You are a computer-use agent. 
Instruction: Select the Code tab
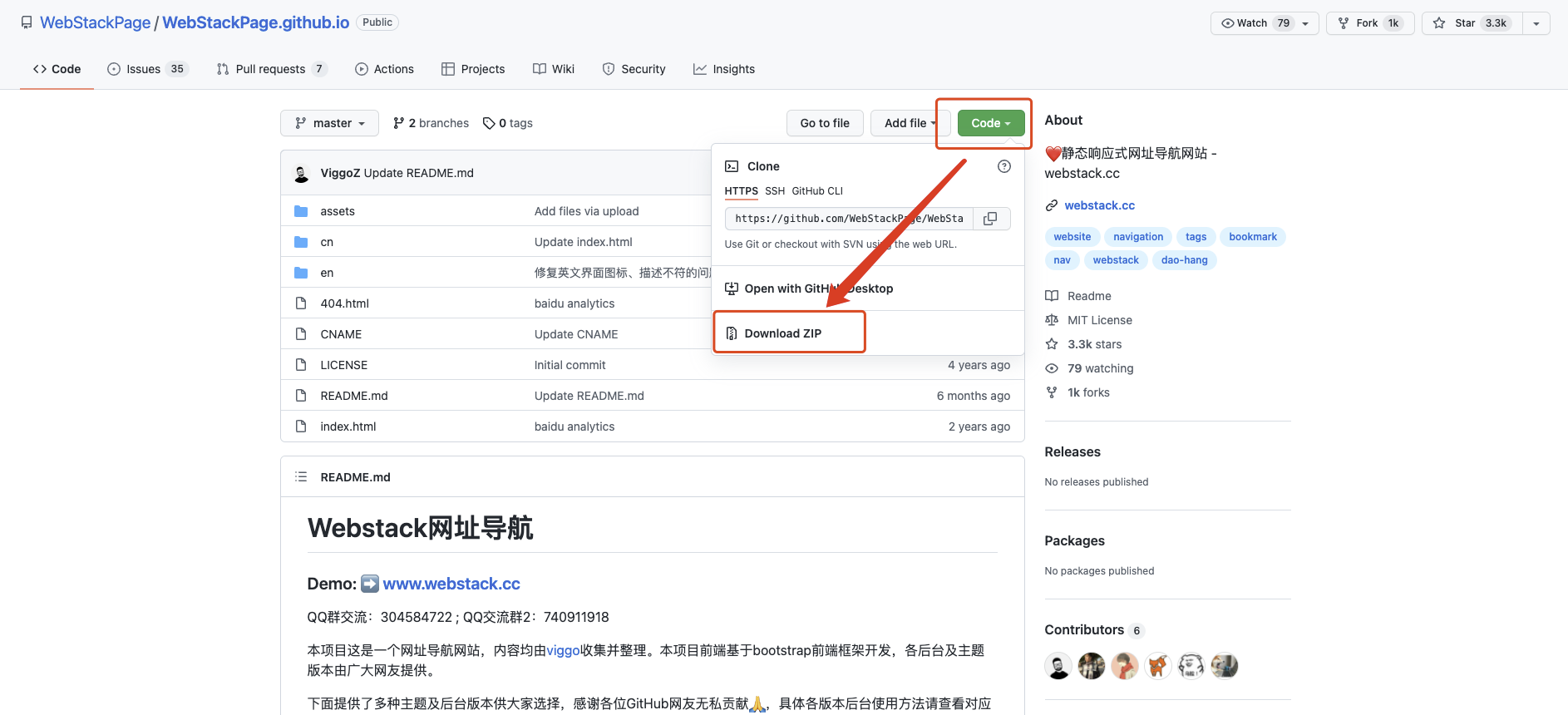point(57,69)
